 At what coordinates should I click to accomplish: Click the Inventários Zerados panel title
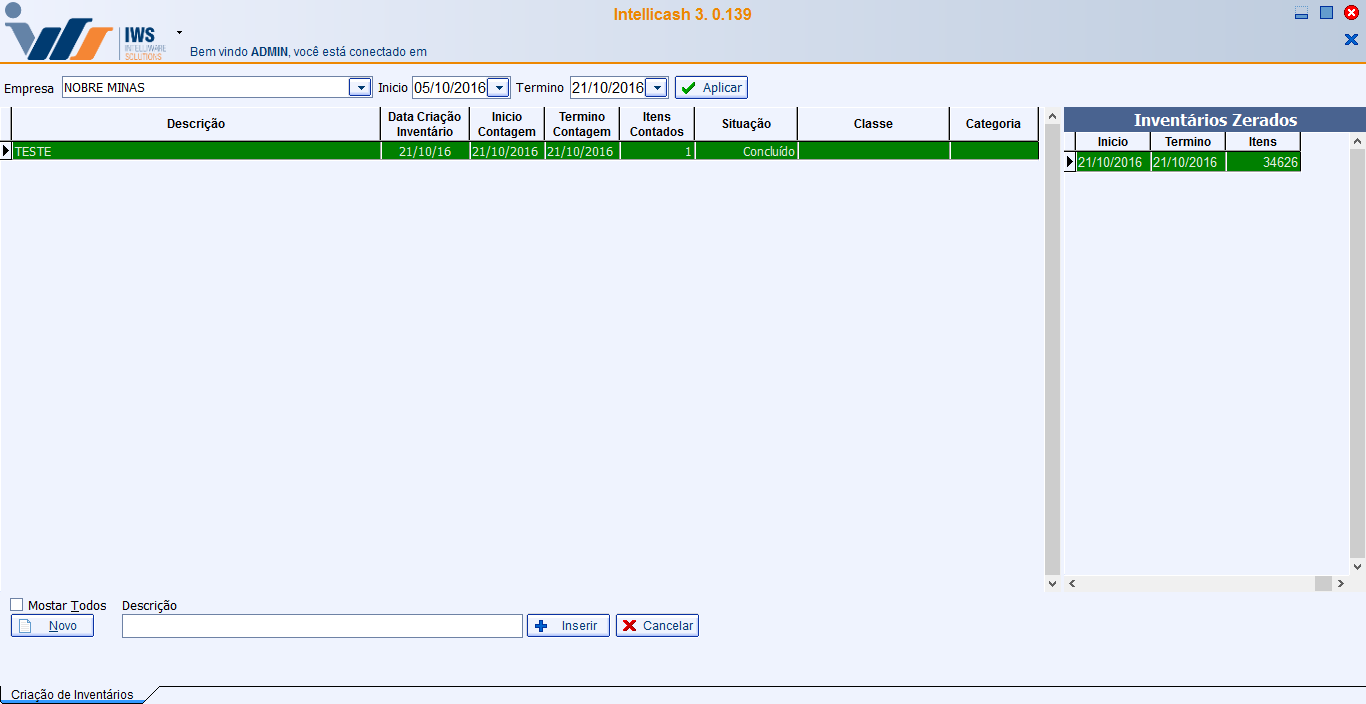(x=1215, y=120)
